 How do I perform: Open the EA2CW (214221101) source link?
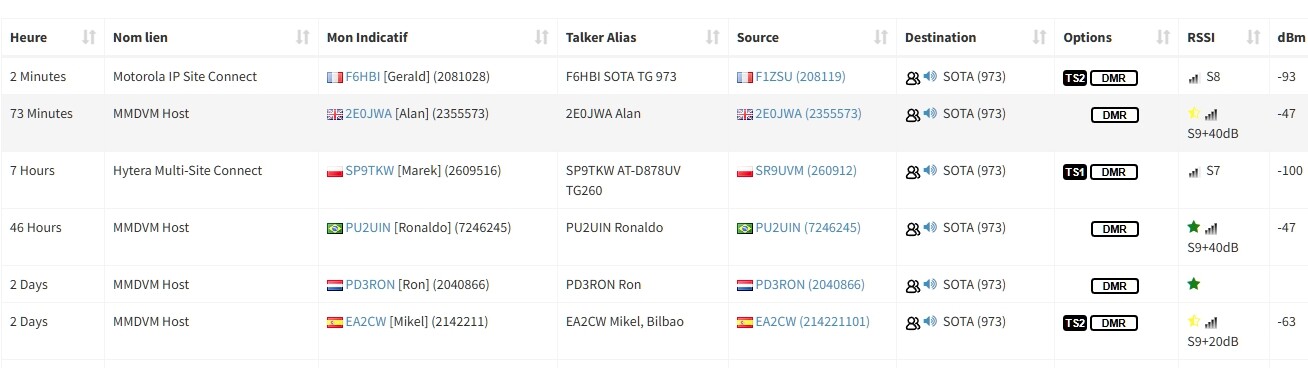[x=813, y=322]
